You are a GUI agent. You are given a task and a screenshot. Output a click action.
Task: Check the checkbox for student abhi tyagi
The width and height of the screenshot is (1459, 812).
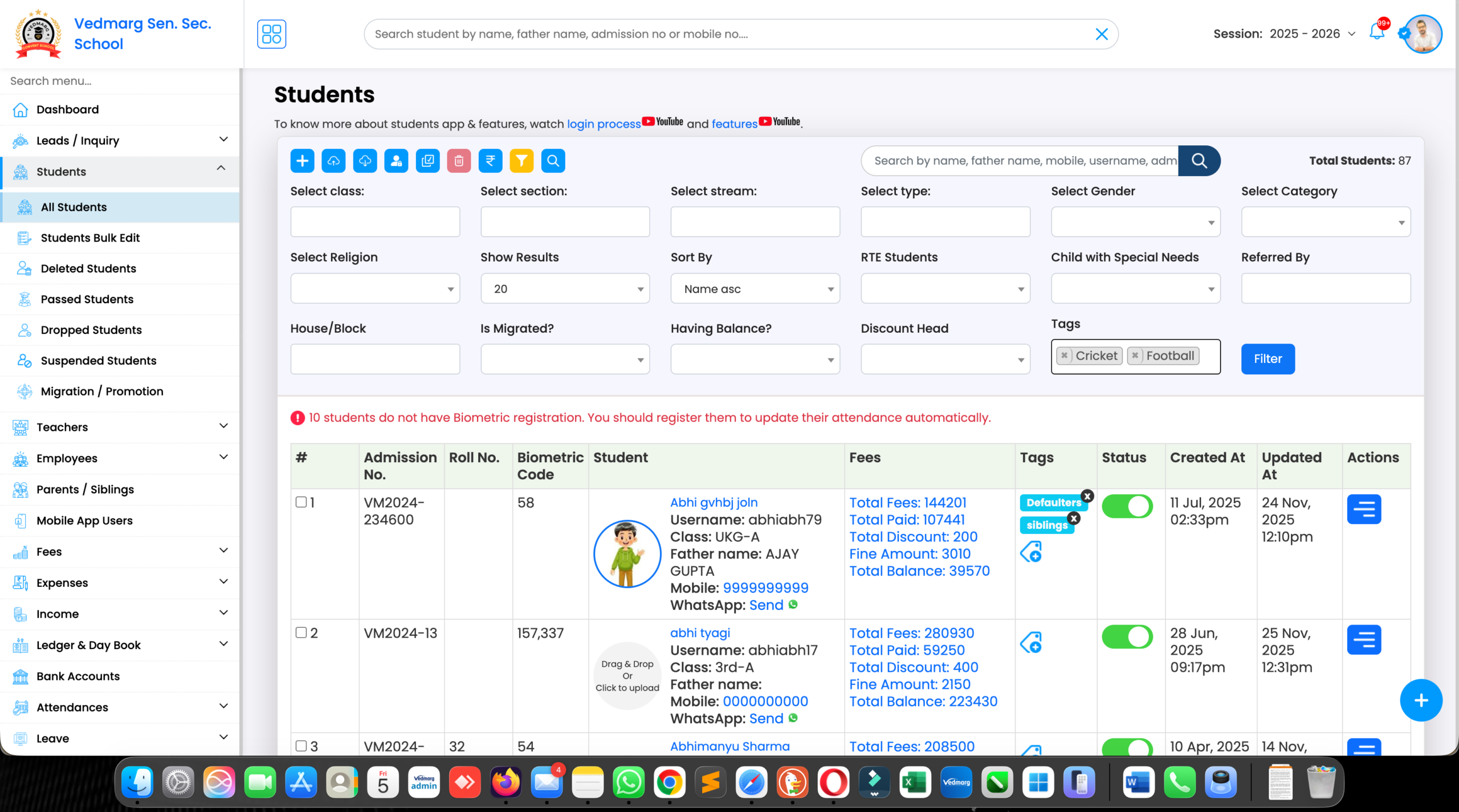[x=300, y=633]
